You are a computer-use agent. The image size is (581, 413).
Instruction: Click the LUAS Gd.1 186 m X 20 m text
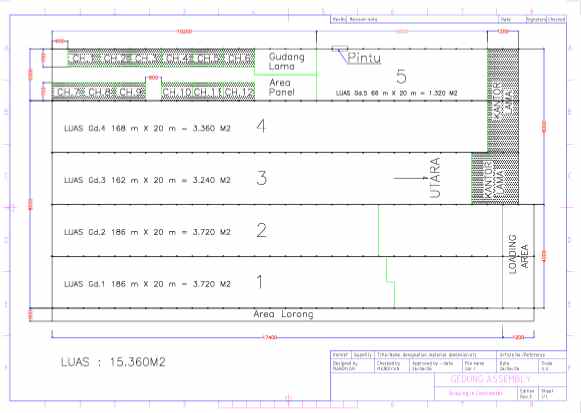click(147, 284)
